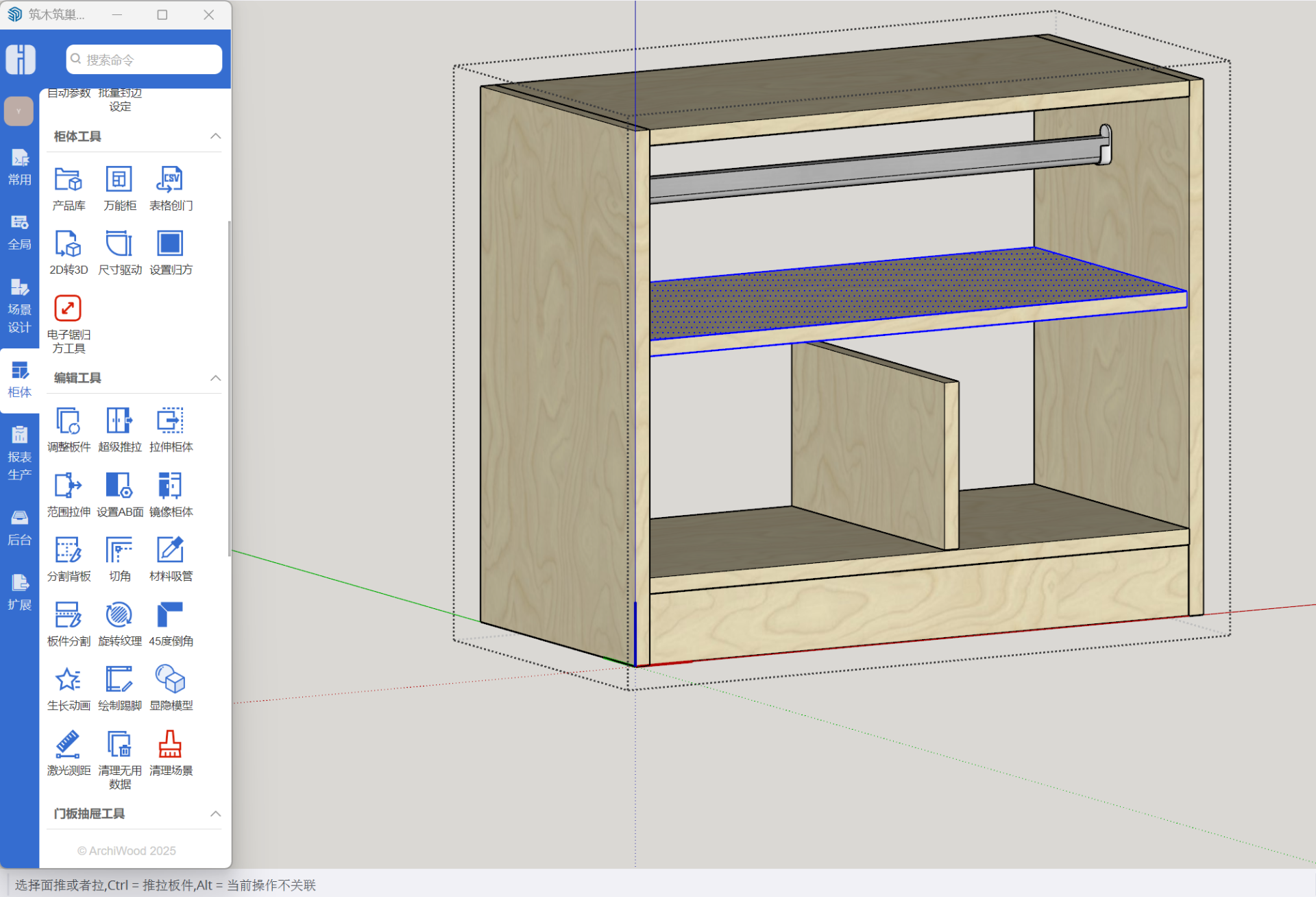Open the 产品库 product library tool
Screen dimensions: 1316x897
tap(69, 180)
